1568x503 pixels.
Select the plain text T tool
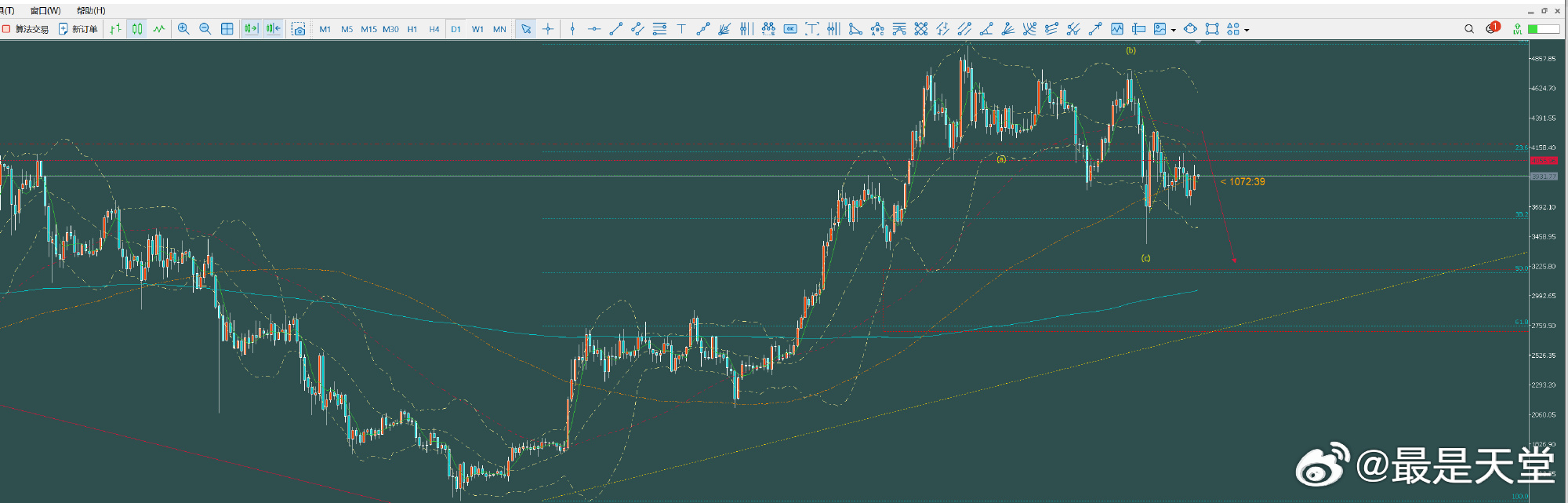[x=681, y=29]
